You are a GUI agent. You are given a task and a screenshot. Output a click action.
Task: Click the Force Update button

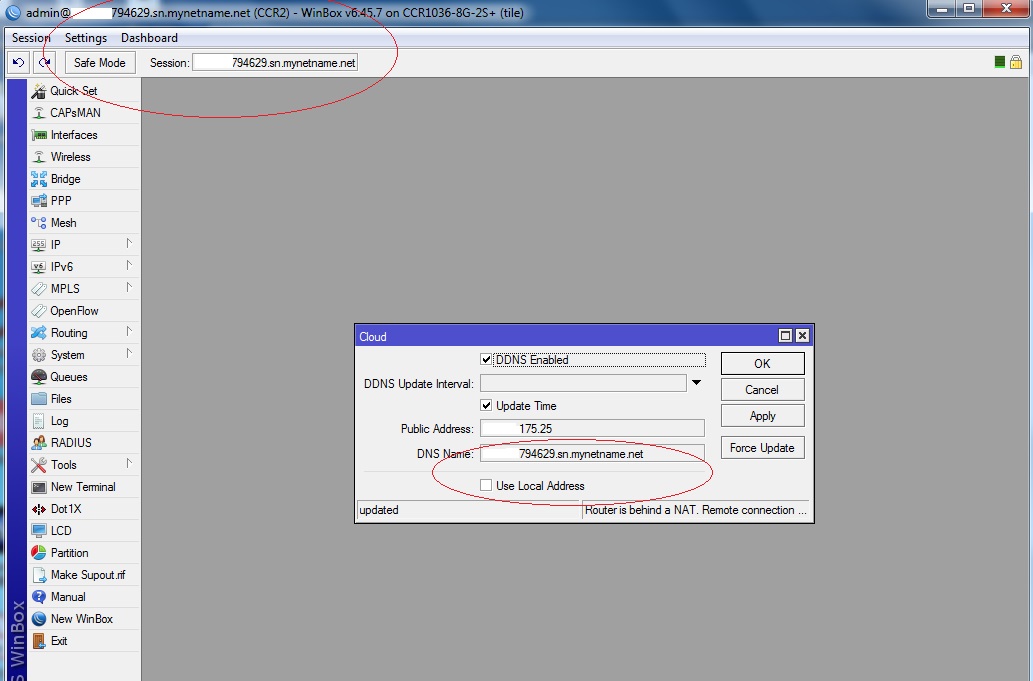coord(762,448)
